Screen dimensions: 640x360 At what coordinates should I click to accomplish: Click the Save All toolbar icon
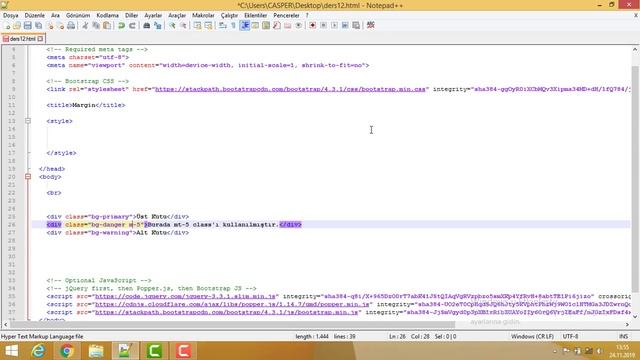[38, 25]
